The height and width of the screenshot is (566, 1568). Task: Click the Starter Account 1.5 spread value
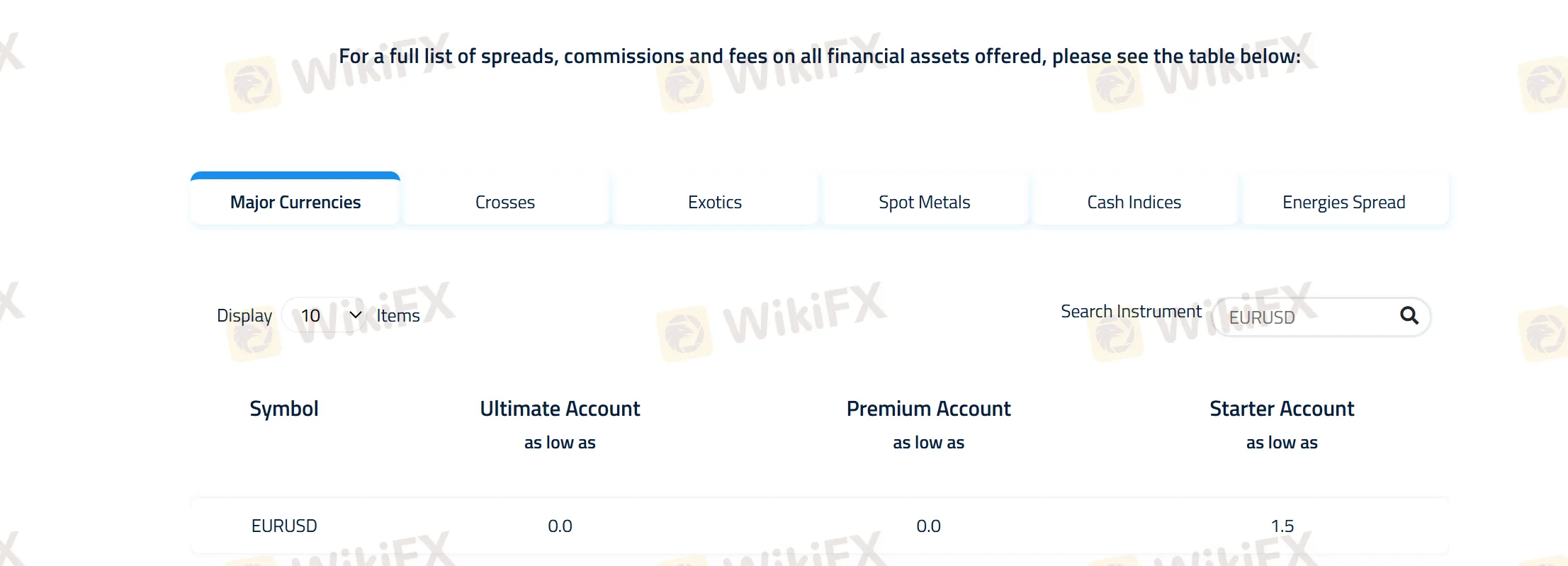(1282, 526)
